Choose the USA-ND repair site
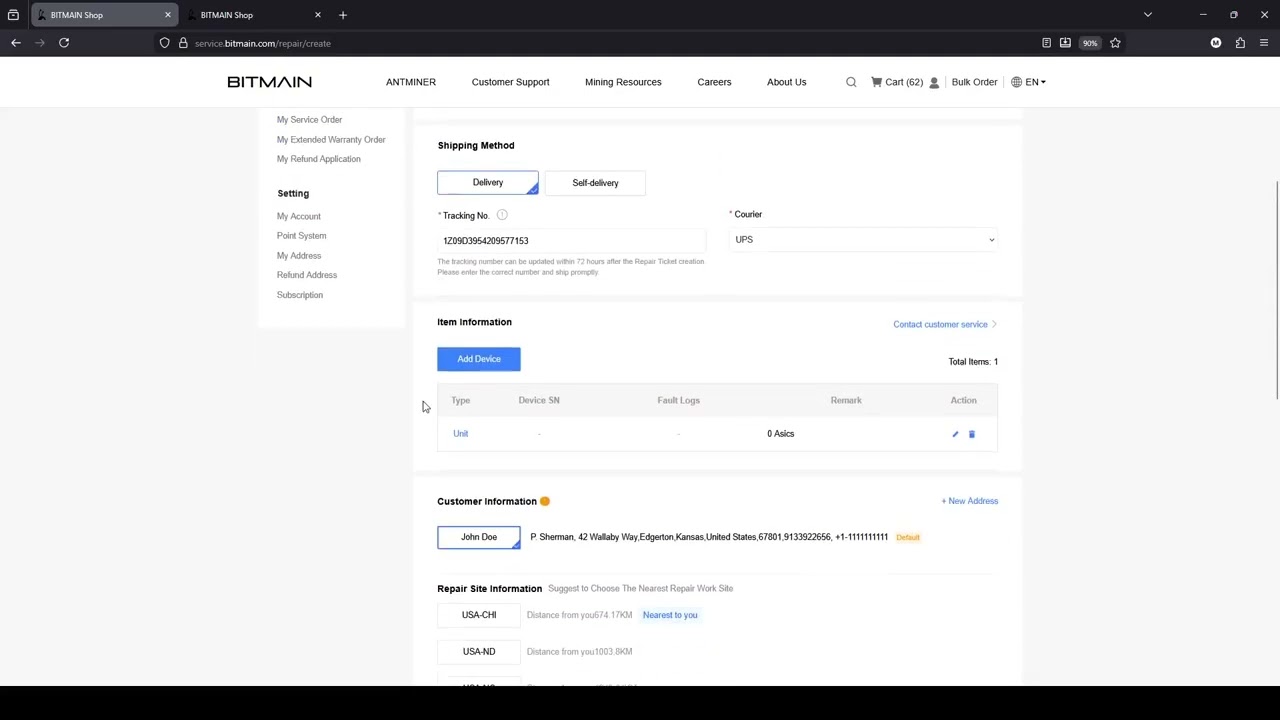The image size is (1280, 720). [479, 652]
